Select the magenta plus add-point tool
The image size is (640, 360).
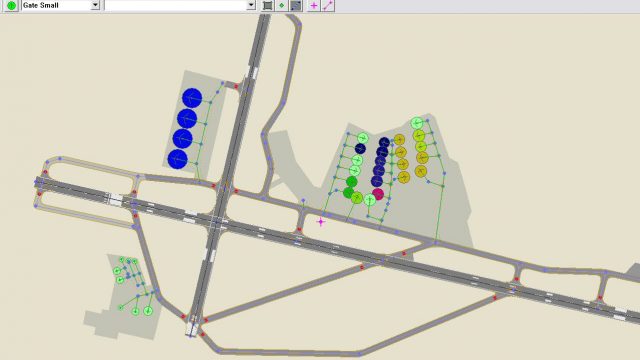tap(313, 5)
